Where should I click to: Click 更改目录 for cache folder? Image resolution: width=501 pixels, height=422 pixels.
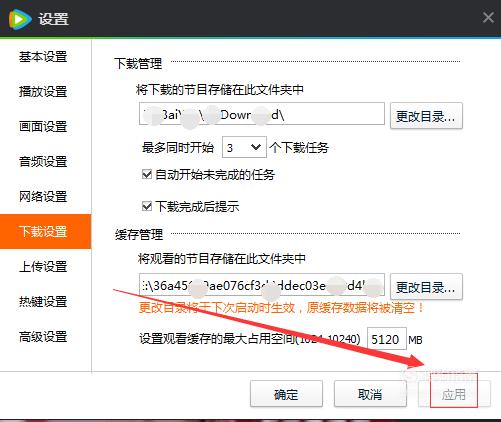[426, 287]
